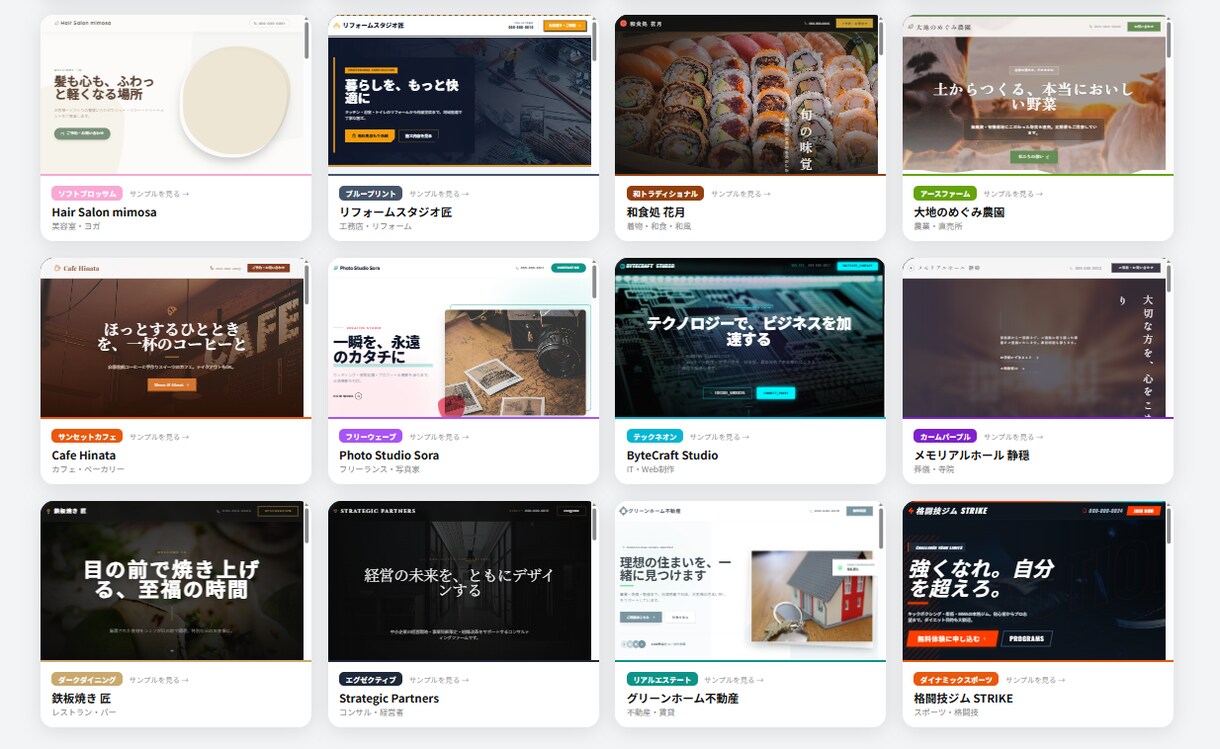This screenshot has width=1220, height=749.
Task: Click the エグゼクティブ theme badge
Action: click(371, 680)
